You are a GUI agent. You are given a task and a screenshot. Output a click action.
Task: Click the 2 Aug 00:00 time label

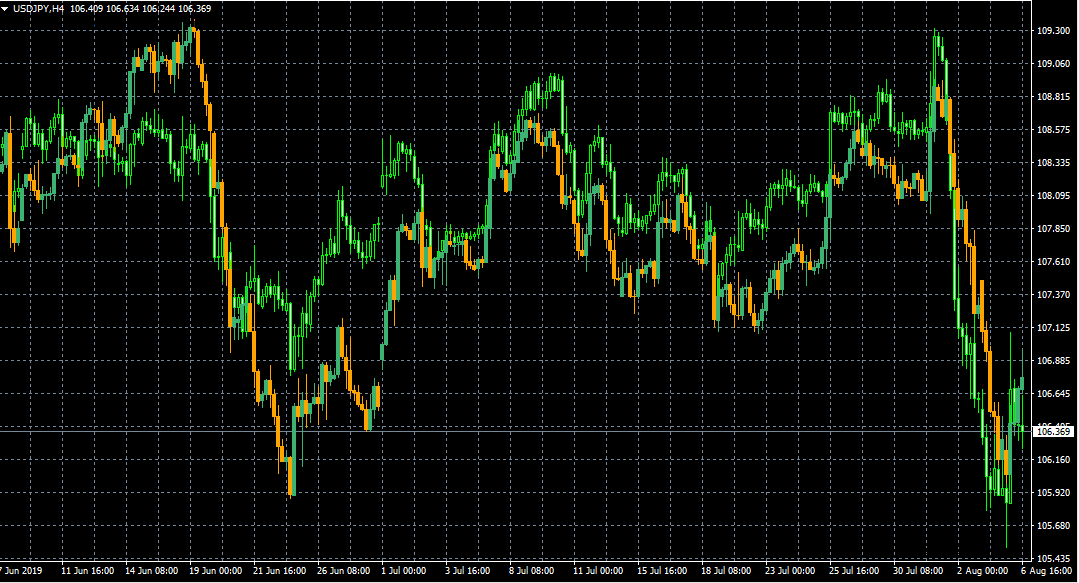982,571
